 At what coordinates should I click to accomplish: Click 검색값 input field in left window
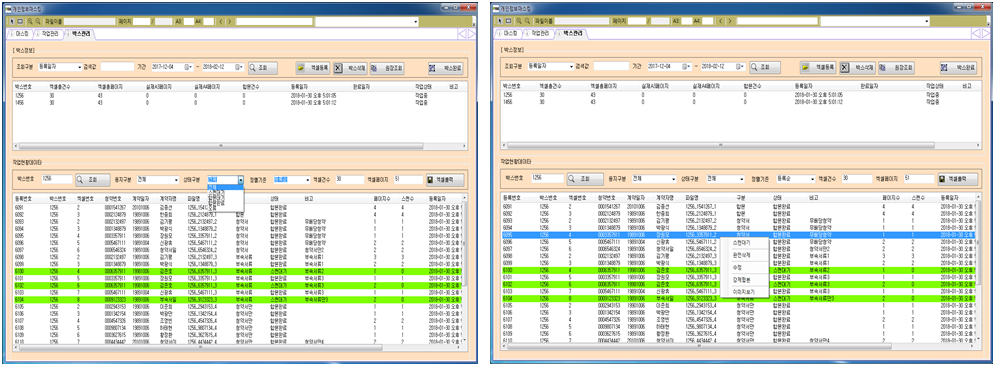117,66
